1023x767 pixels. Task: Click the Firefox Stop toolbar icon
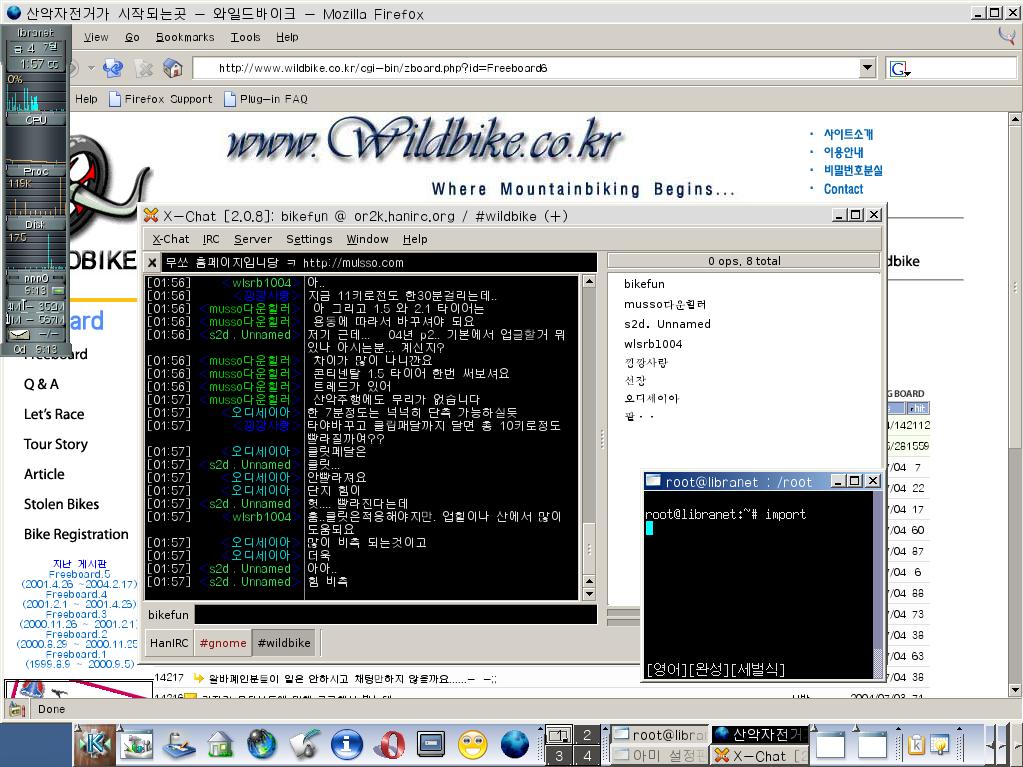point(143,68)
